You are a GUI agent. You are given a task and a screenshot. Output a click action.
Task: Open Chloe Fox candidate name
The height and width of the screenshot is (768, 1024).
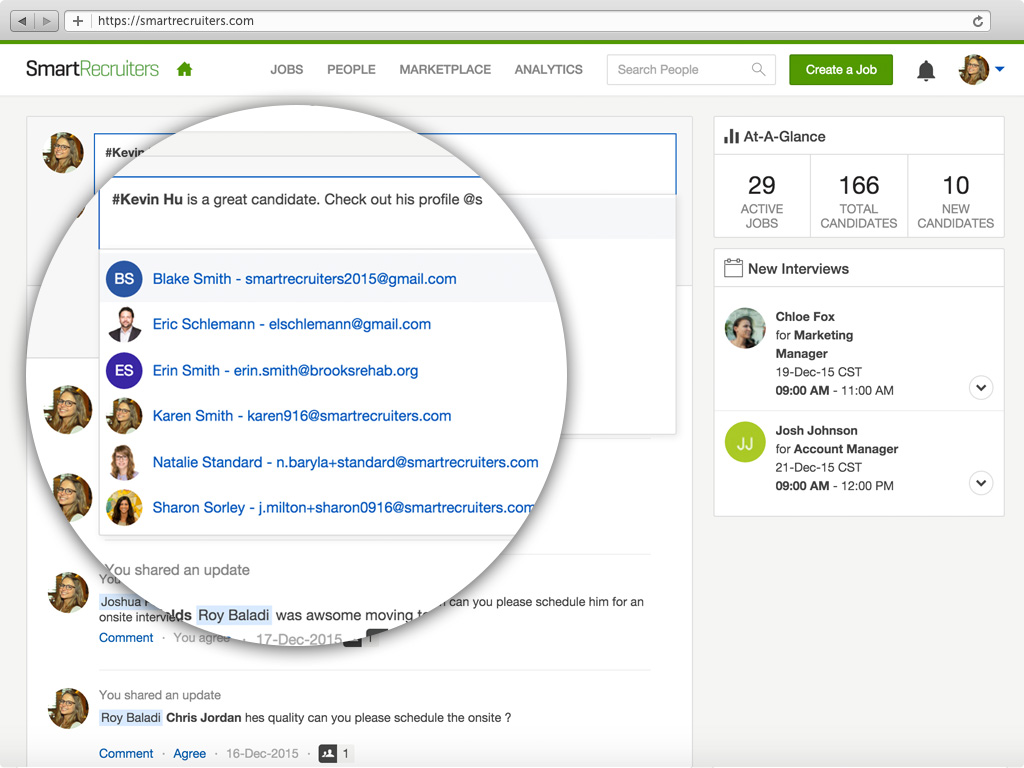click(x=805, y=317)
